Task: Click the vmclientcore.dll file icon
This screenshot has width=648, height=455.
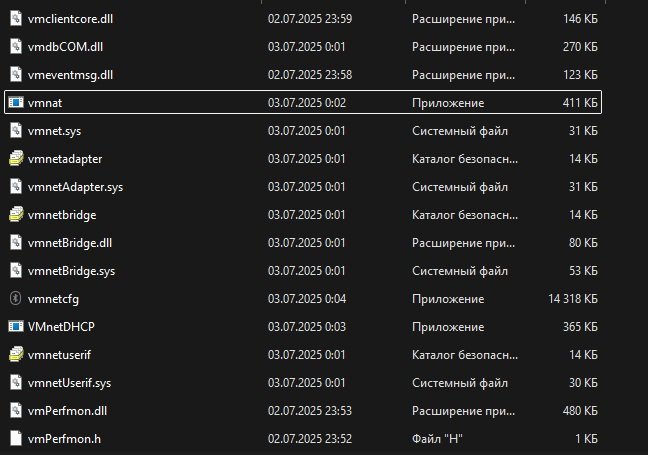Action: click(15, 18)
